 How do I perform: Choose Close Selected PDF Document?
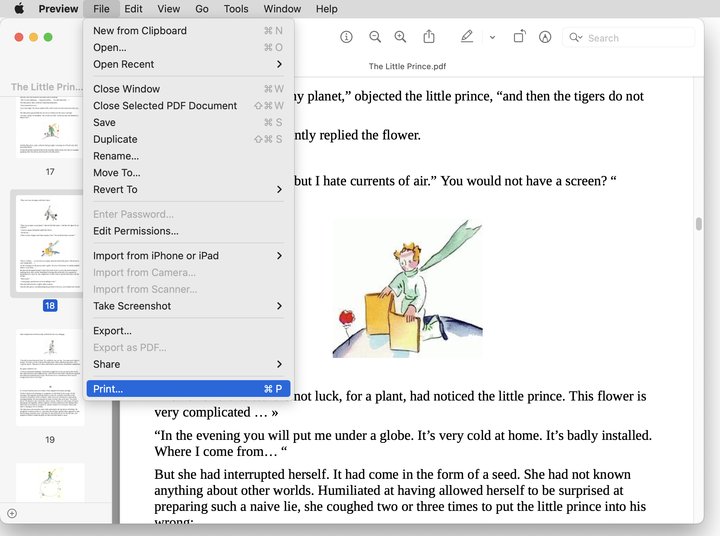(x=188, y=106)
